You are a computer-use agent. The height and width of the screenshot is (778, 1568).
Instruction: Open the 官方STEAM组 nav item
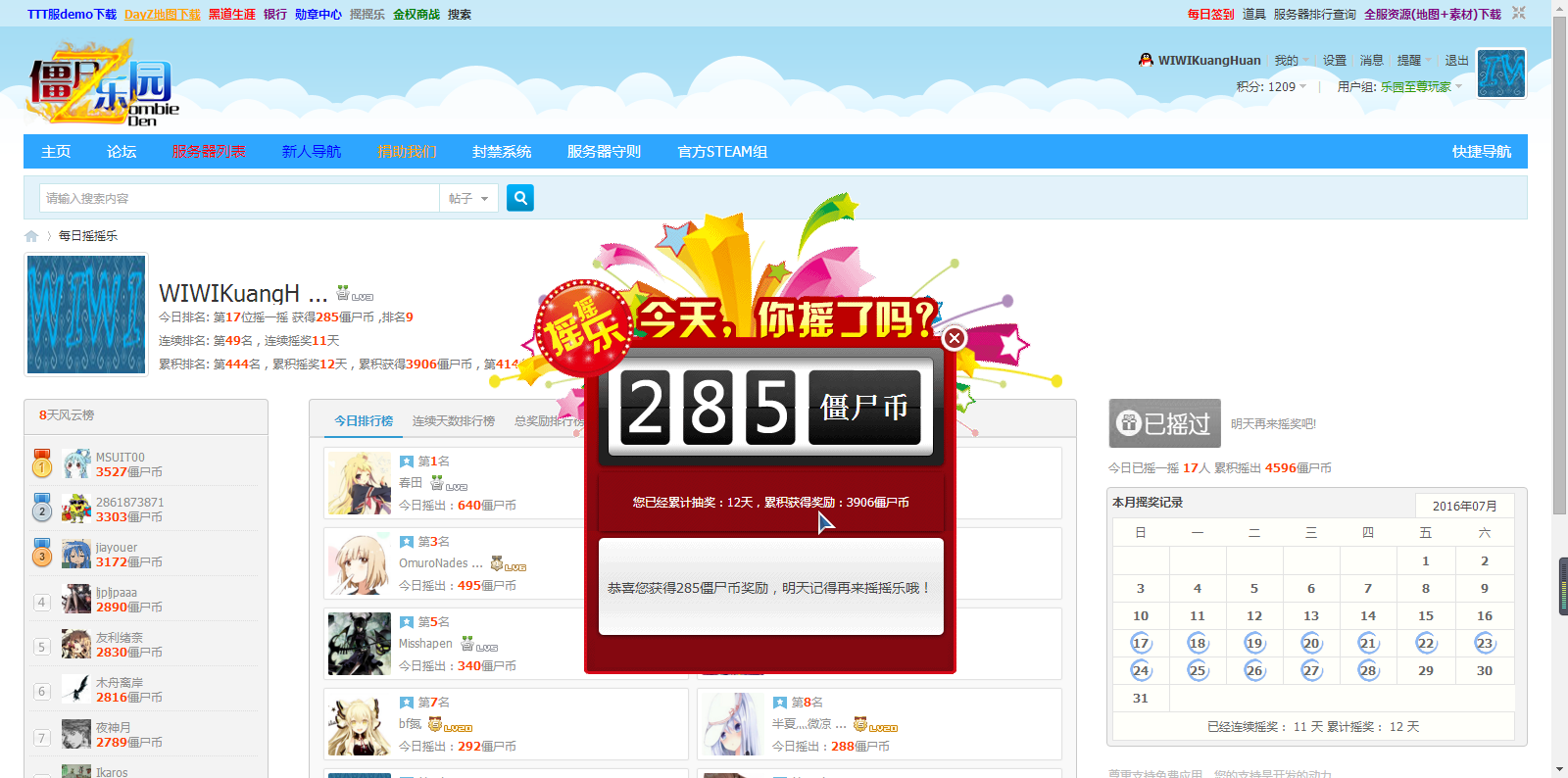722,152
